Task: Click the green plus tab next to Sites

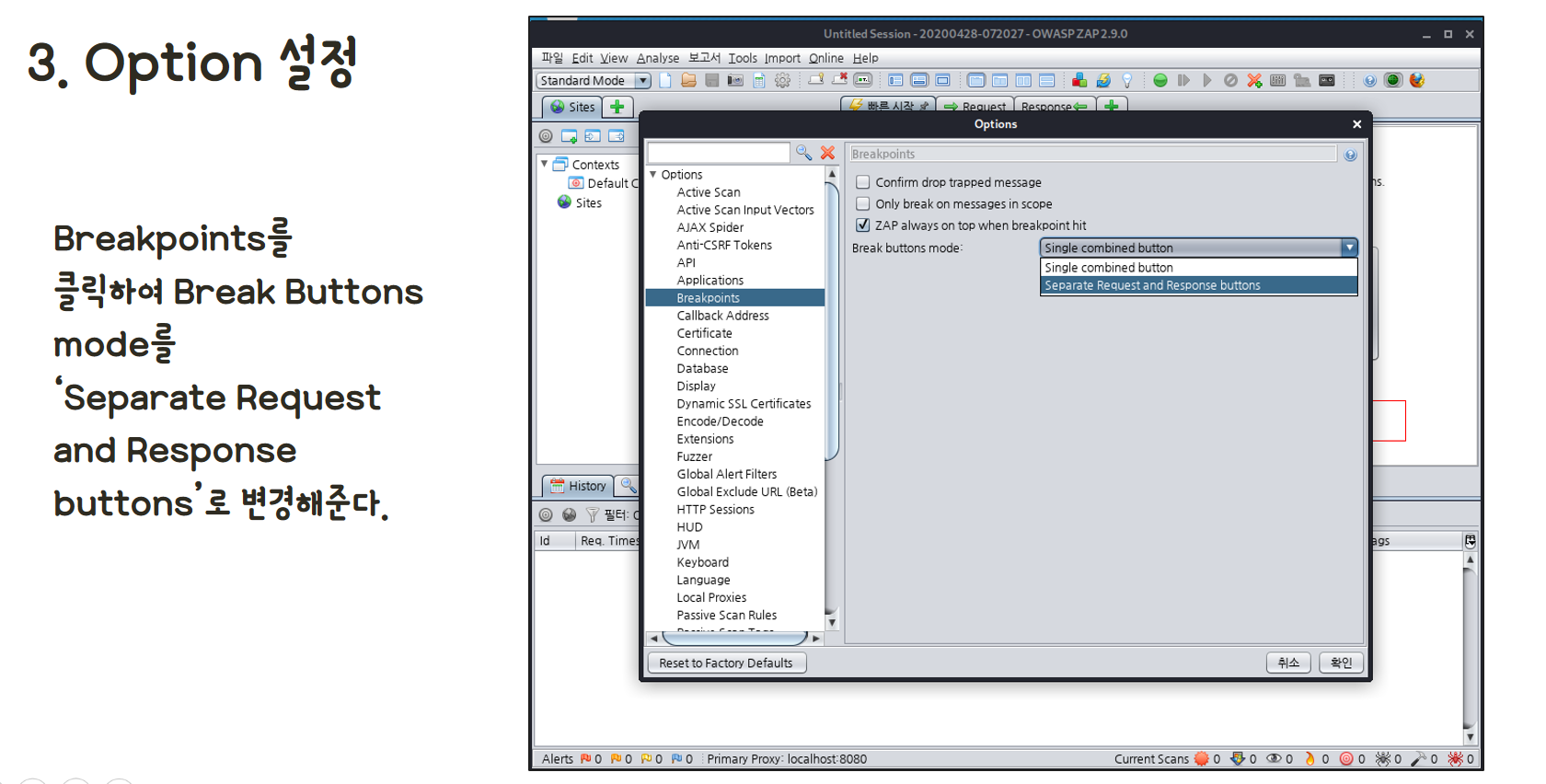Action: click(617, 107)
